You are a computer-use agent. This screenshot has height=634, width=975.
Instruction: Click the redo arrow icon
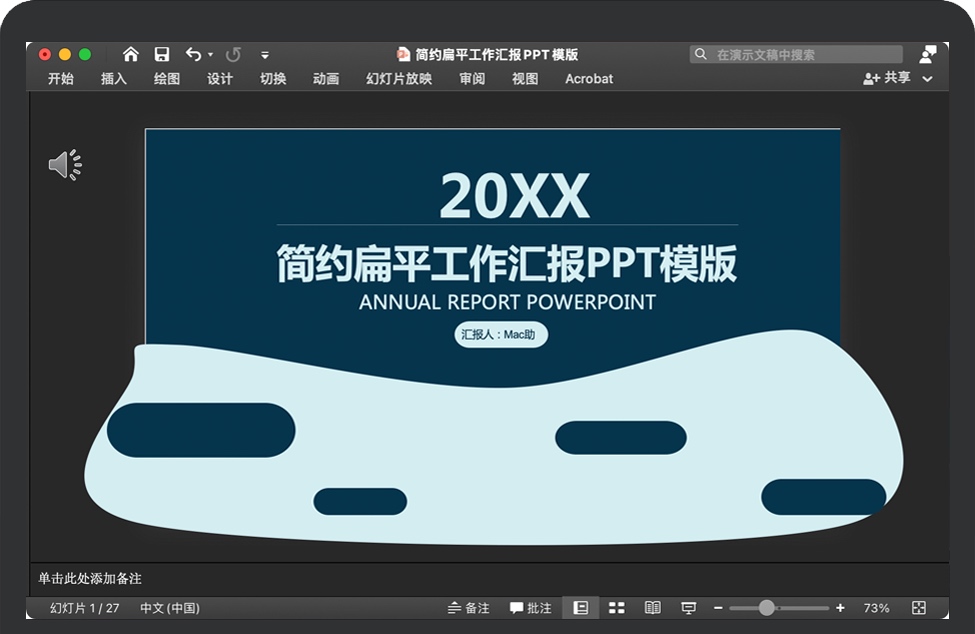coord(234,55)
